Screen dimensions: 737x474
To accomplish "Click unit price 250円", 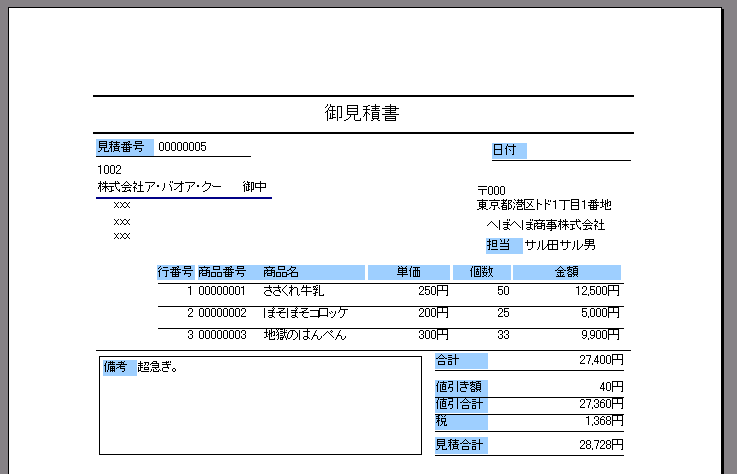I will 433,291.
